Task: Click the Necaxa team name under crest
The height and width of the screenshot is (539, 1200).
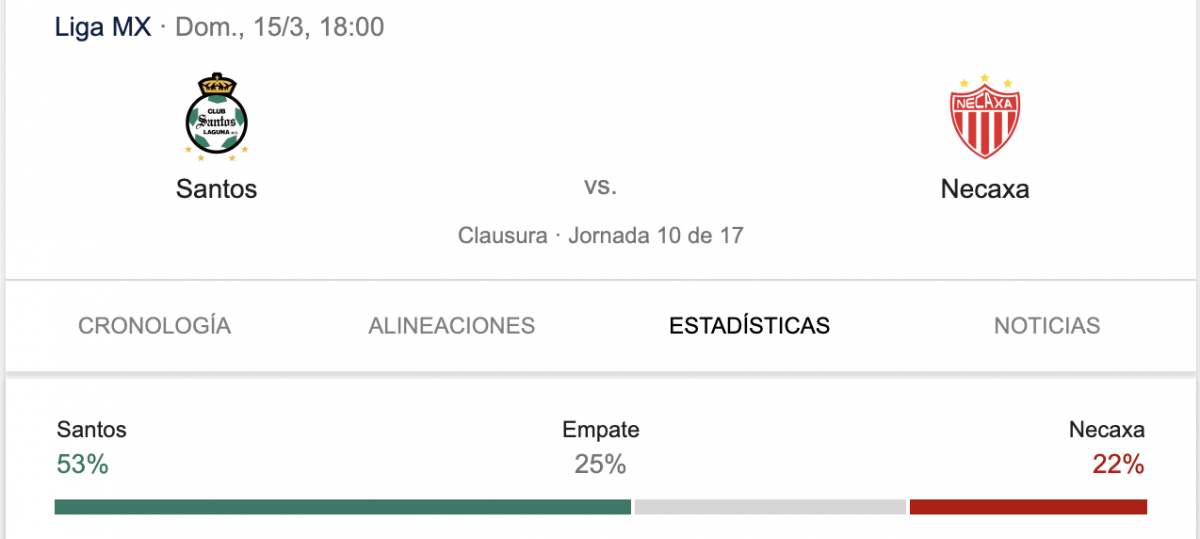Action: click(x=985, y=188)
